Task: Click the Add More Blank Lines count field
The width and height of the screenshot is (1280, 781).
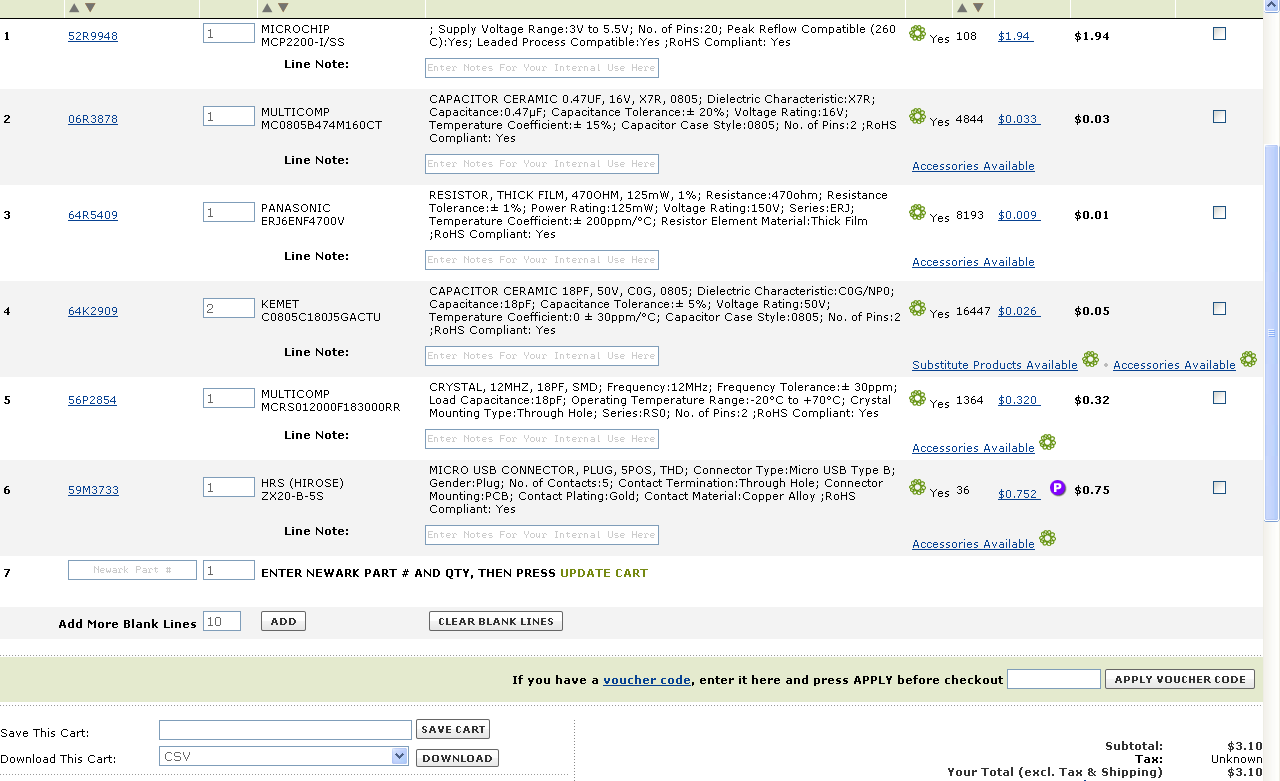Action: pos(222,621)
